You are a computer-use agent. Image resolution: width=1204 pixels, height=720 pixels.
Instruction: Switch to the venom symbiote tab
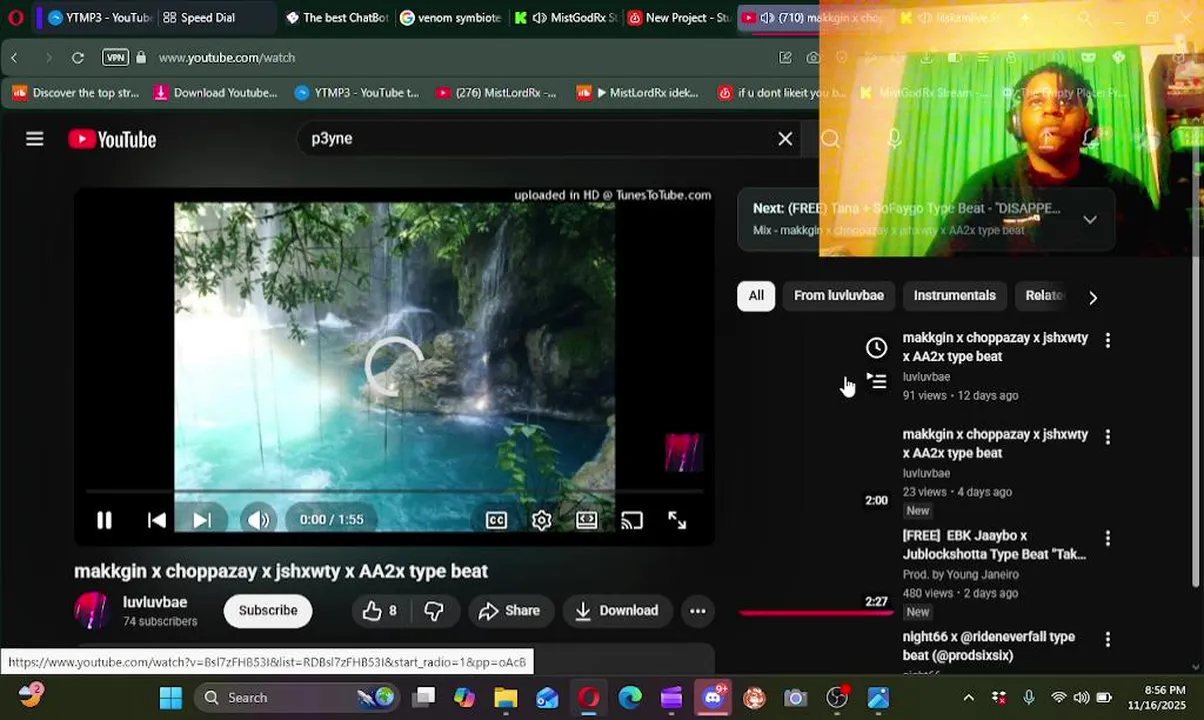pos(451,18)
